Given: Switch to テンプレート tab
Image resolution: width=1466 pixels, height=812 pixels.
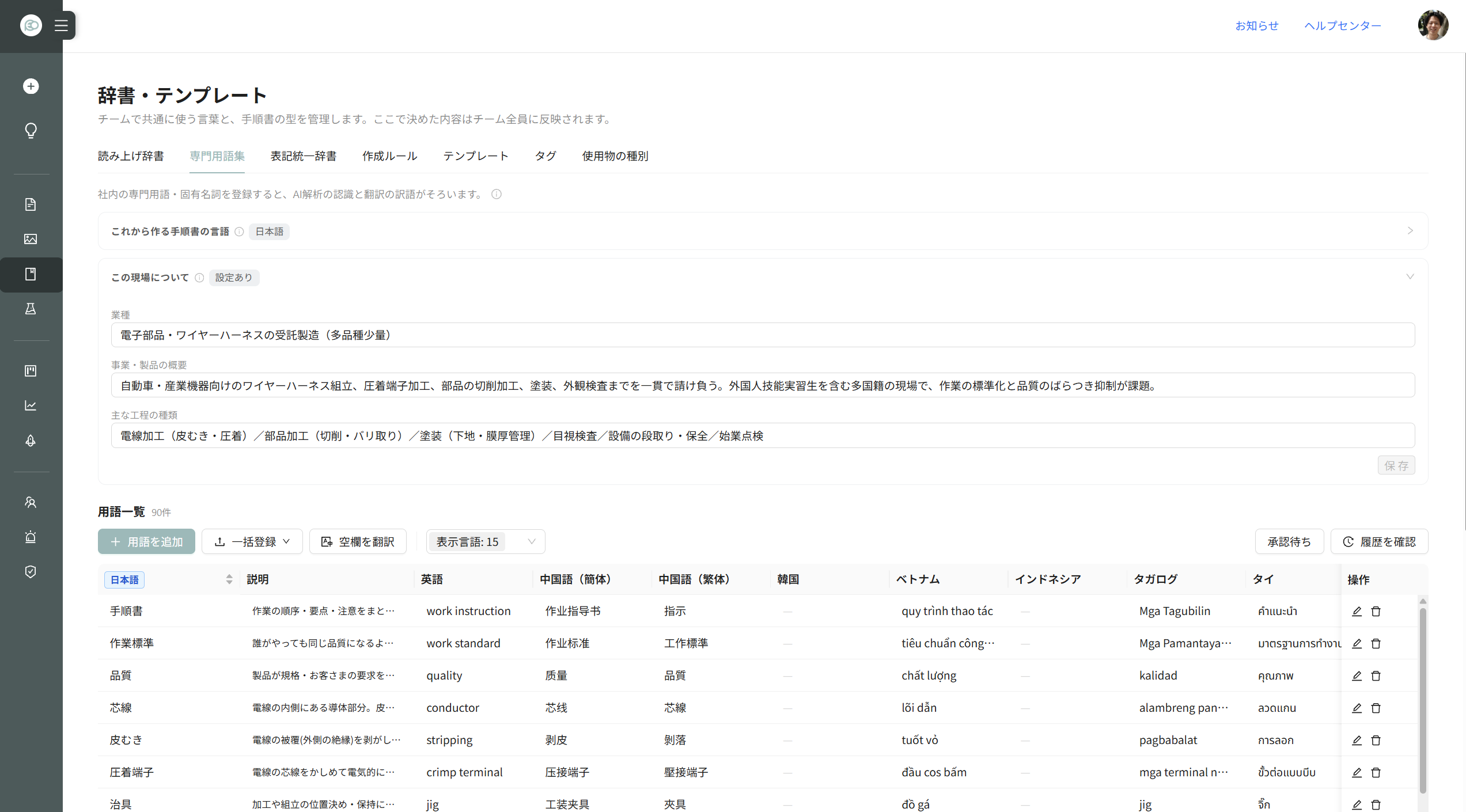Looking at the screenshot, I should [x=476, y=156].
